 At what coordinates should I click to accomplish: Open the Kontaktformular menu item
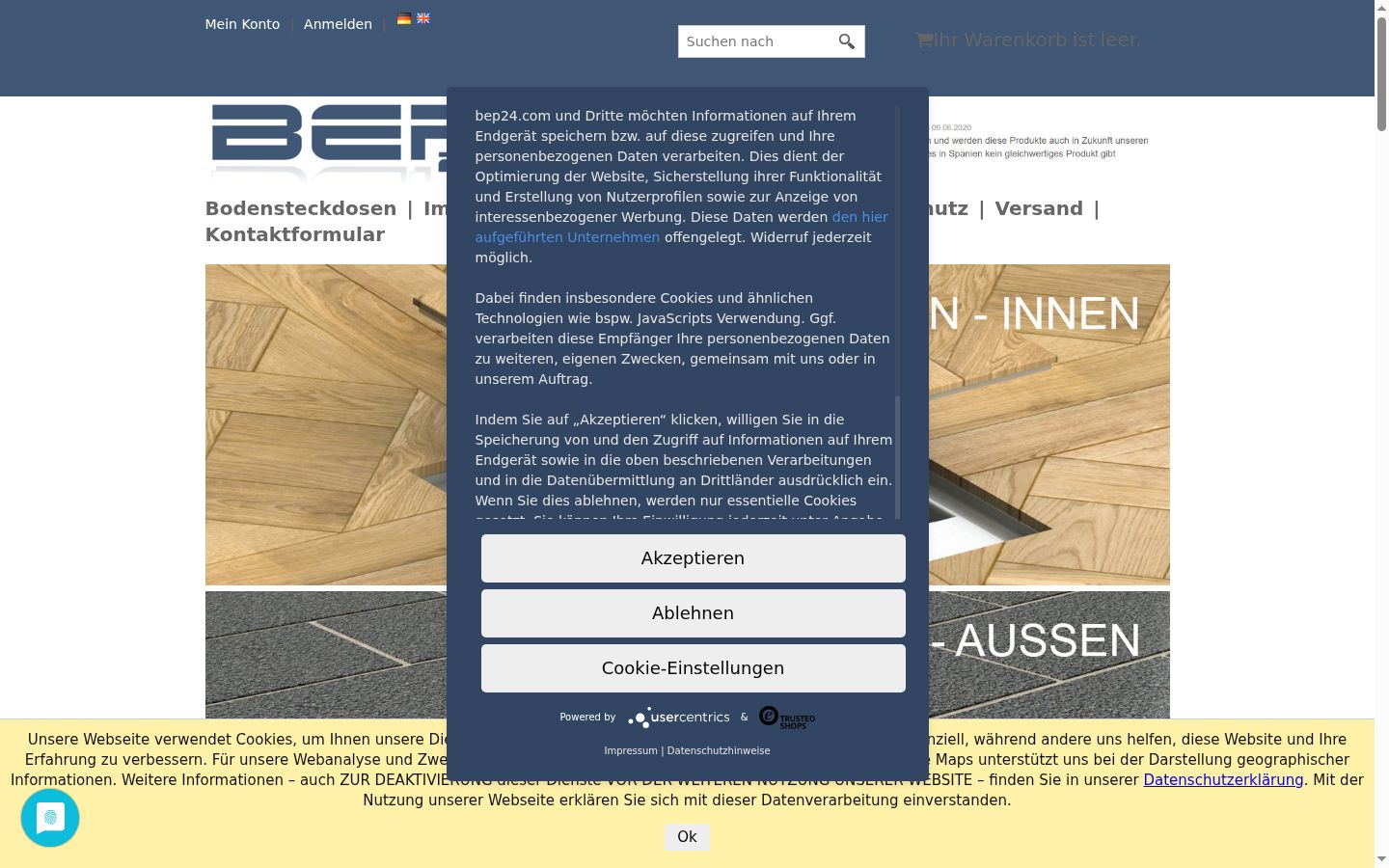(x=295, y=234)
